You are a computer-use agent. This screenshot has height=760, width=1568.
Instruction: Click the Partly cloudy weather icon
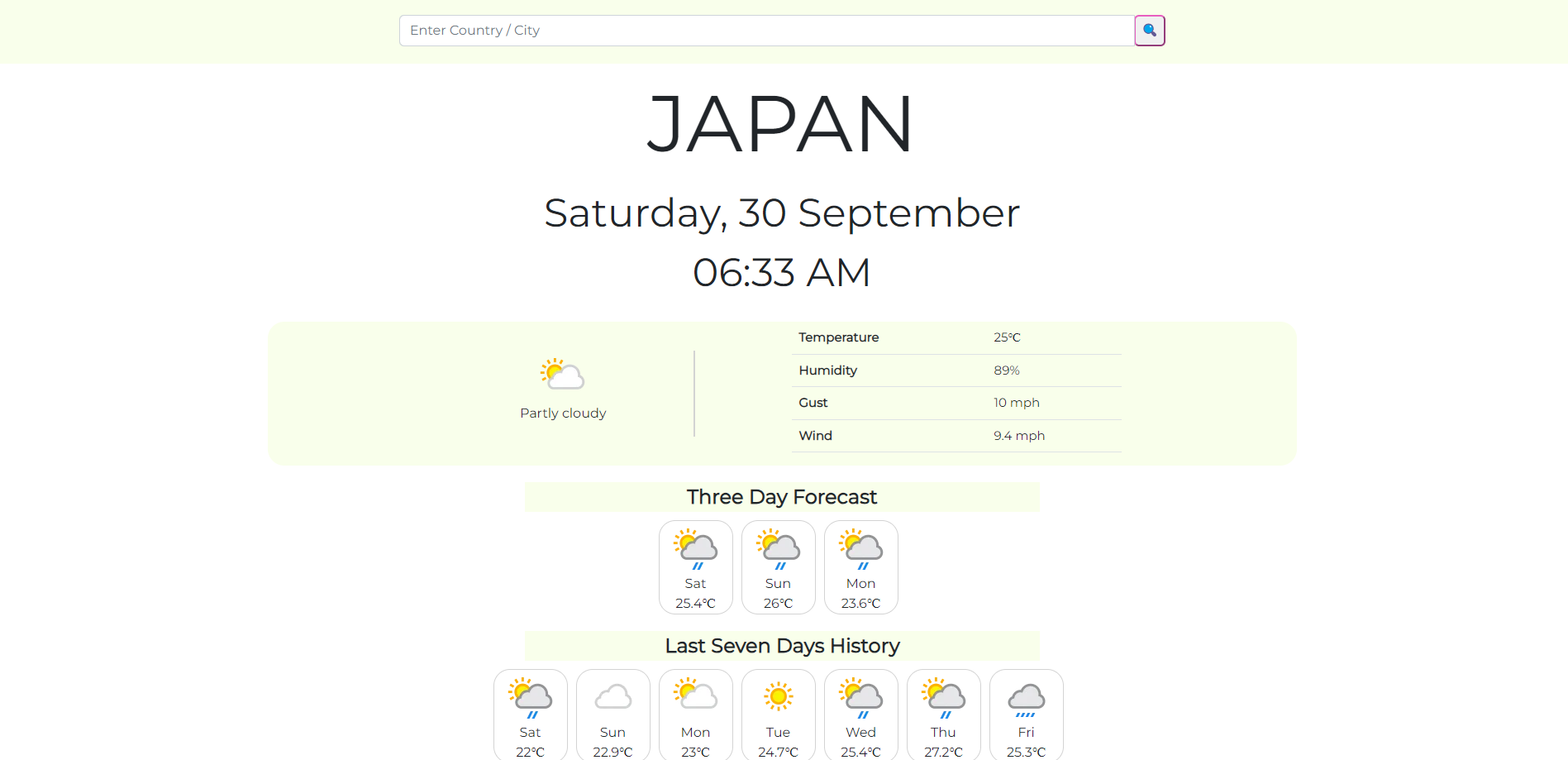(x=563, y=375)
